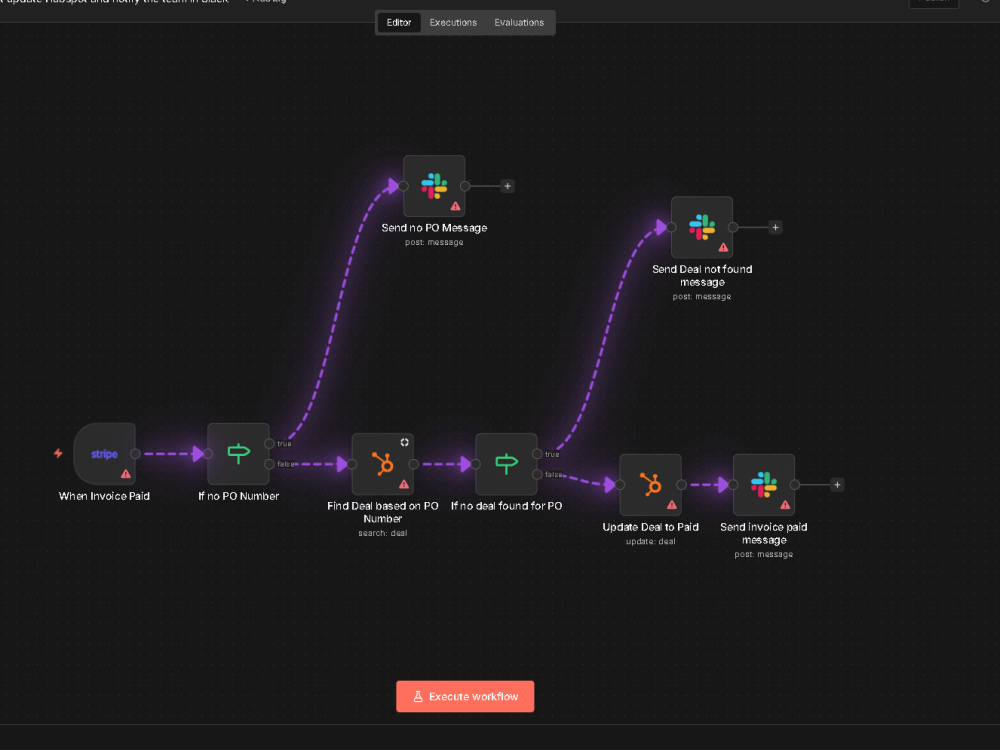1000x750 pixels.
Task: Open the Stripe 'When Invoice Paid' trigger node
Action: point(105,453)
